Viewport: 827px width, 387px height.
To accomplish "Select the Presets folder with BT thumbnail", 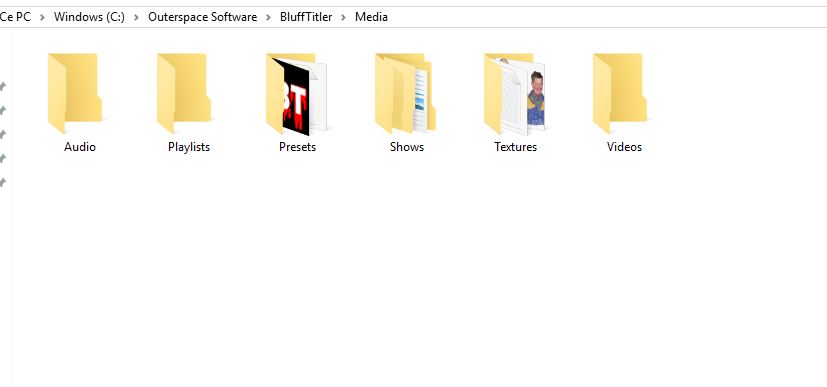I will click(296, 93).
